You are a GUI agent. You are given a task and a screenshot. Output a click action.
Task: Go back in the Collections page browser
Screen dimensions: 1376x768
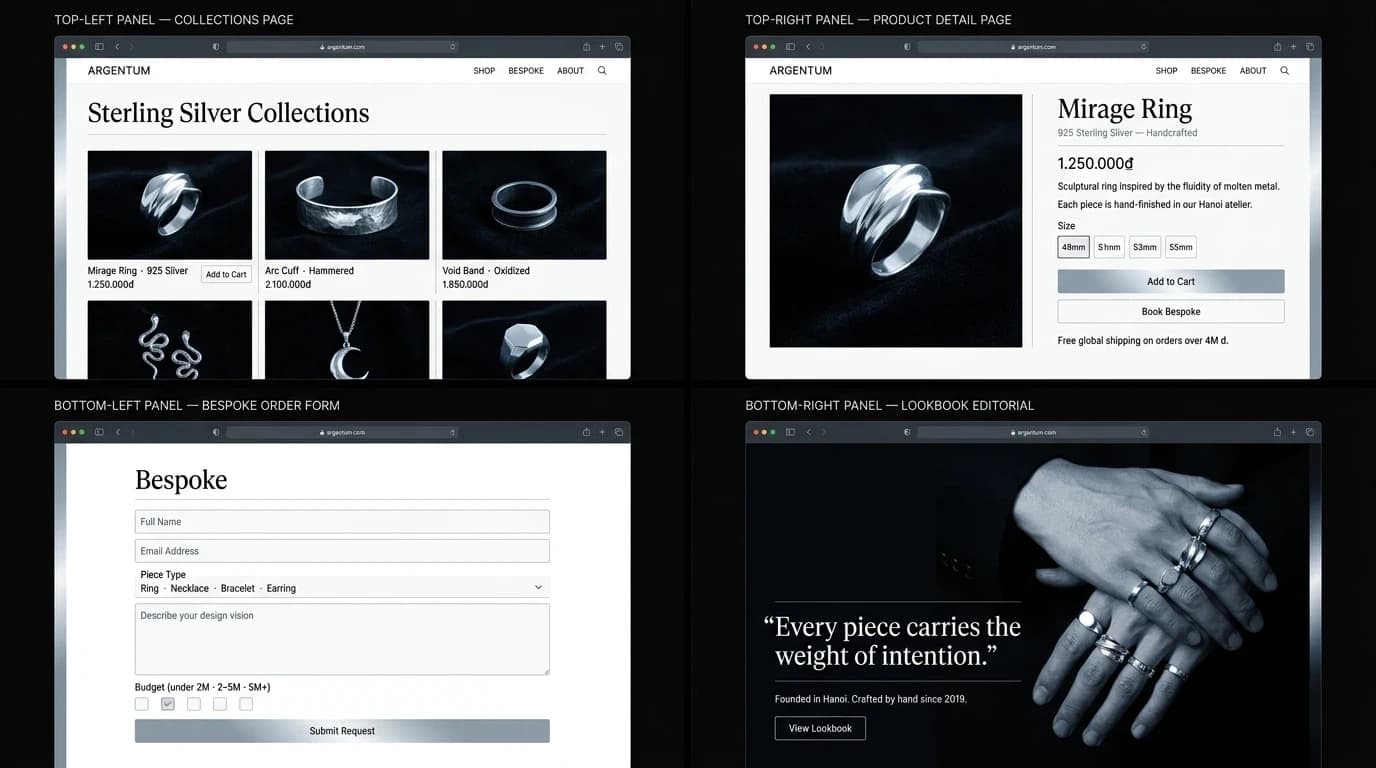pos(117,47)
